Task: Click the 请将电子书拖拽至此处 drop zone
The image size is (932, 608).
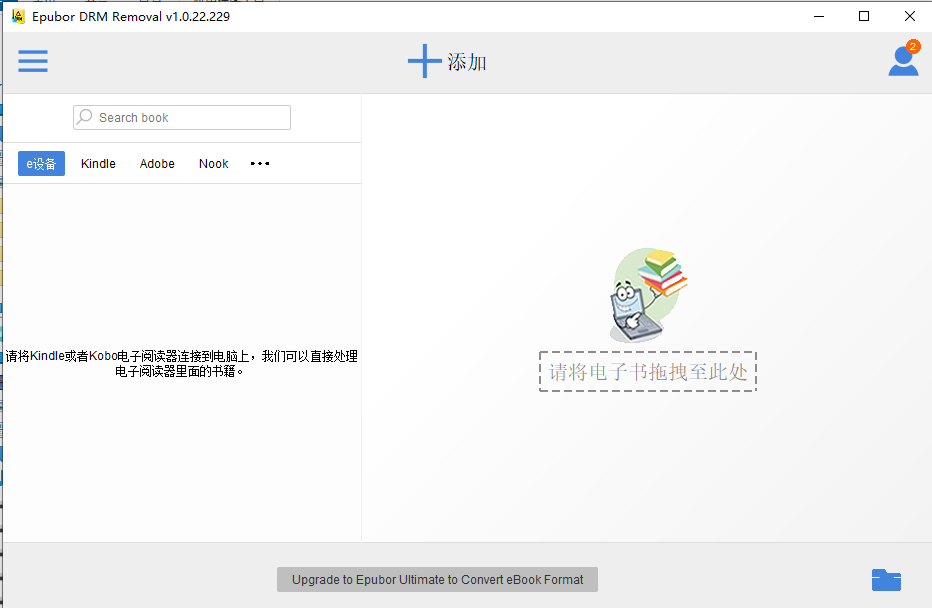Action: (x=648, y=371)
